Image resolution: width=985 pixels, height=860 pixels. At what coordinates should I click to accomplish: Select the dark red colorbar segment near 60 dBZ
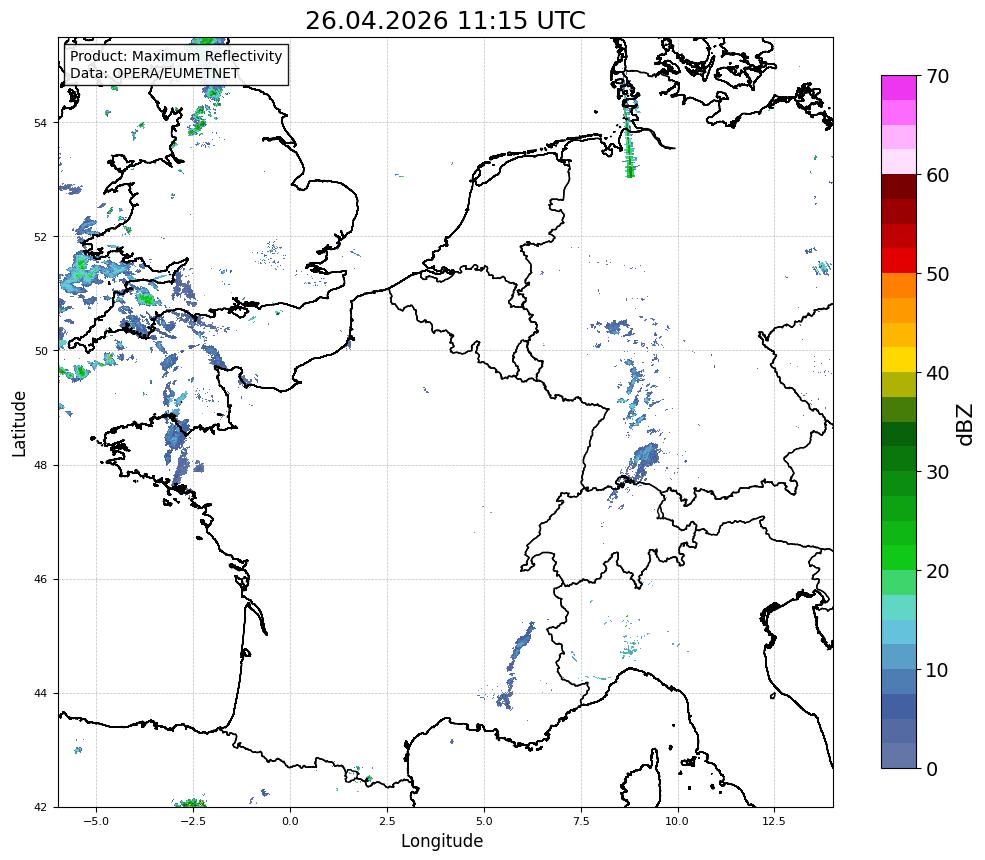[898, 187]
